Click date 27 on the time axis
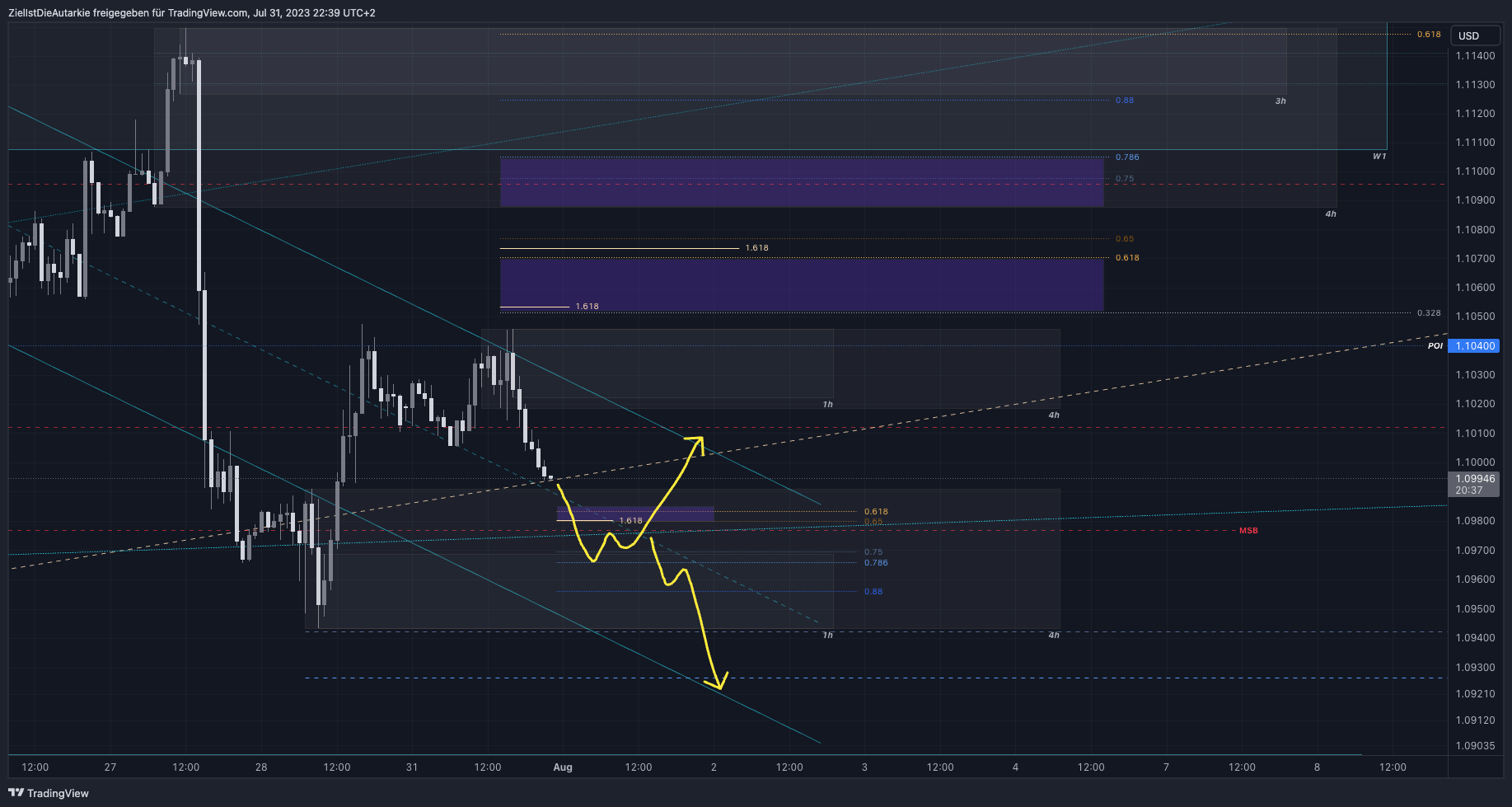This screenshot has height=807, width=1512. tap(110, 767)
